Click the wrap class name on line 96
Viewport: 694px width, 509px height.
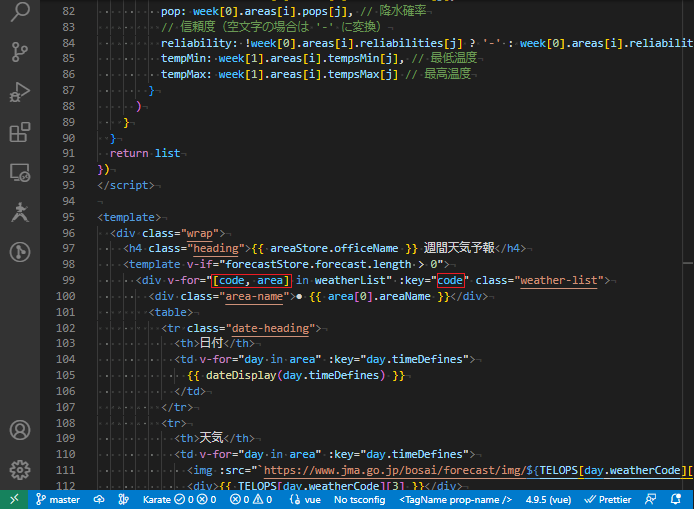[199, 233]
